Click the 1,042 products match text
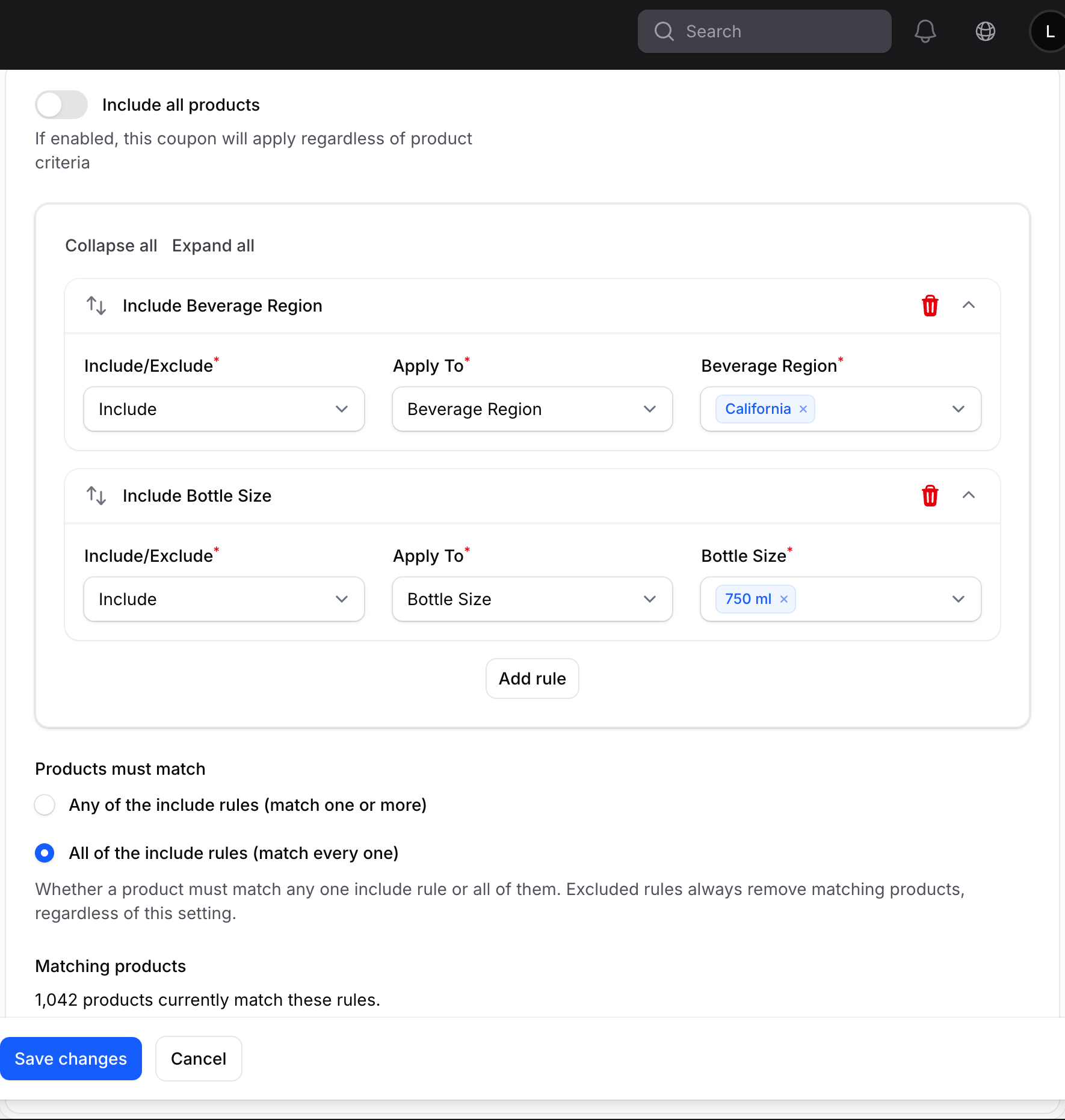The height and width of the screenshot is (1120, 1065). 208,1000
